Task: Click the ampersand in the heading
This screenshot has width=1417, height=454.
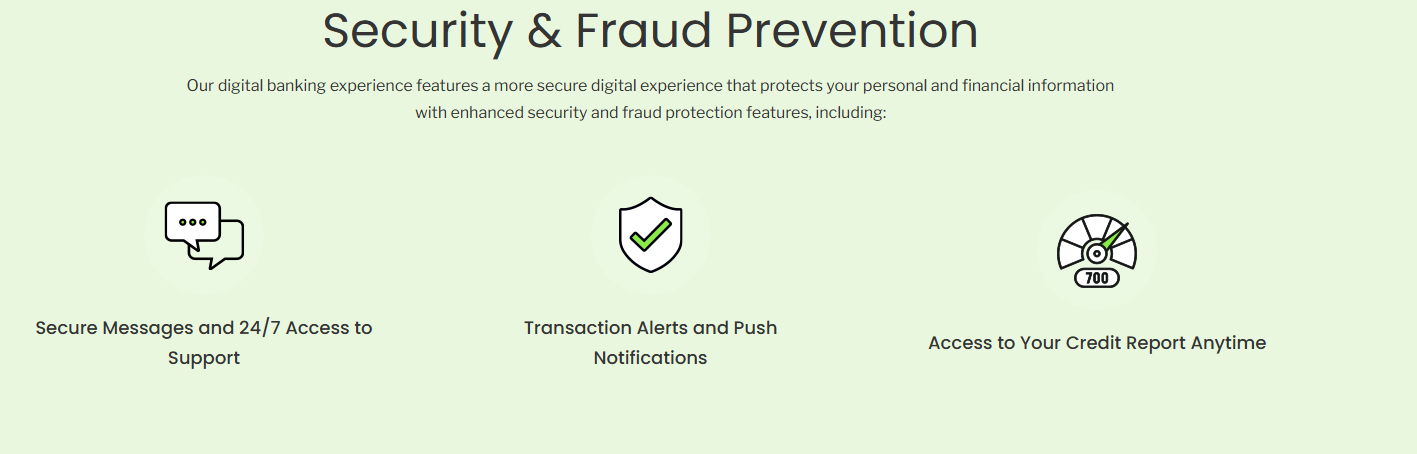Action: 544,30
